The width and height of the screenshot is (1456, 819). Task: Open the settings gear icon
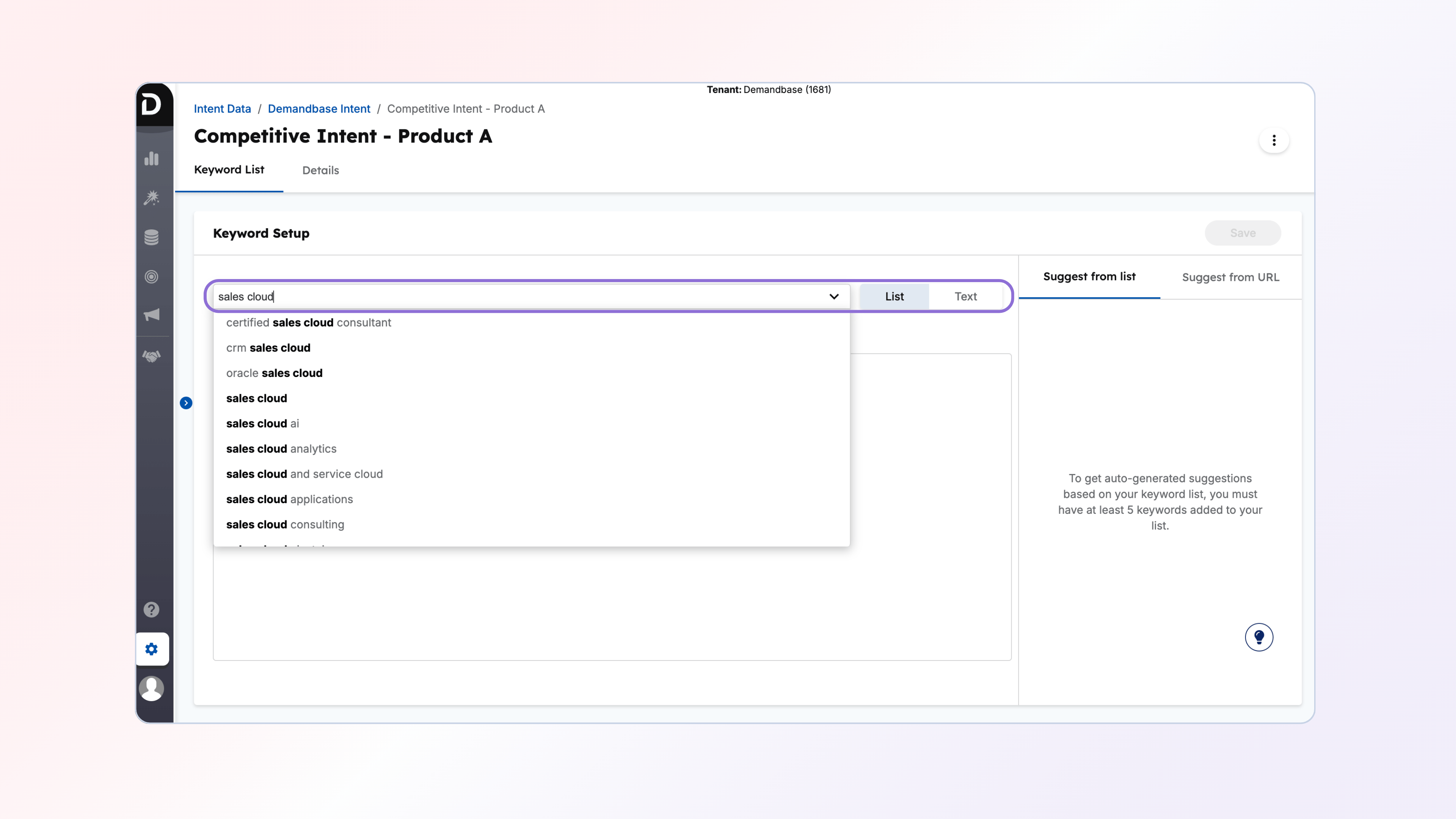click(152, 649)
